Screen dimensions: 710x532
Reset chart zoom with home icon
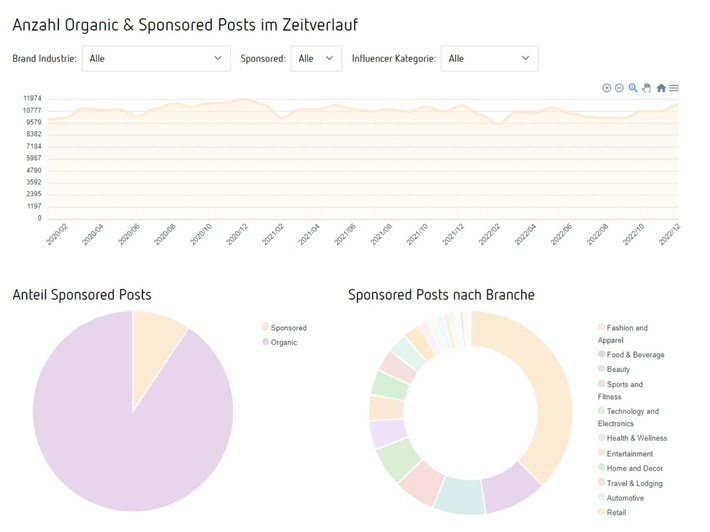coord(661,88)
